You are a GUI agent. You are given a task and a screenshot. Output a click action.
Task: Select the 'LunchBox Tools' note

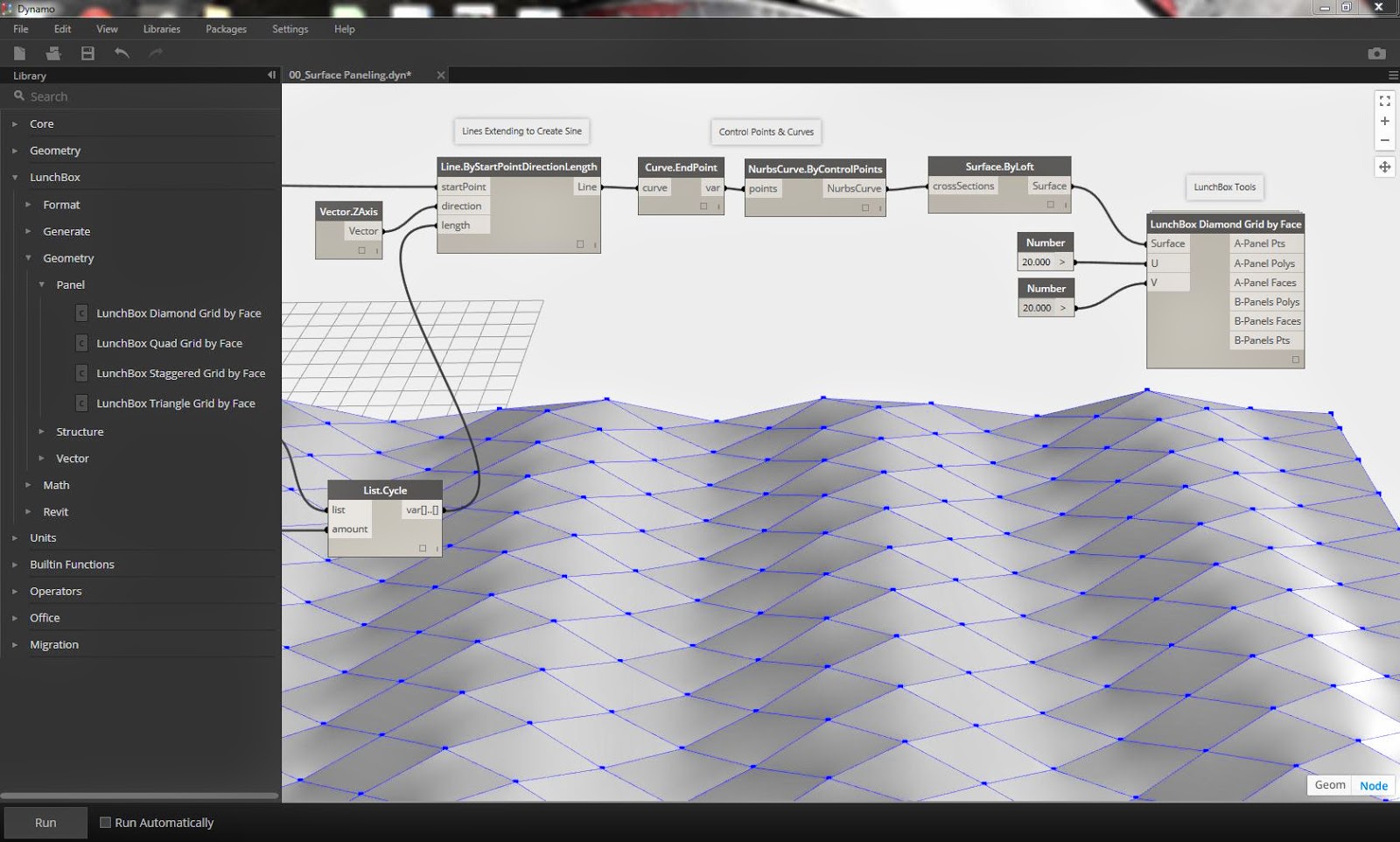(1225, 186)
